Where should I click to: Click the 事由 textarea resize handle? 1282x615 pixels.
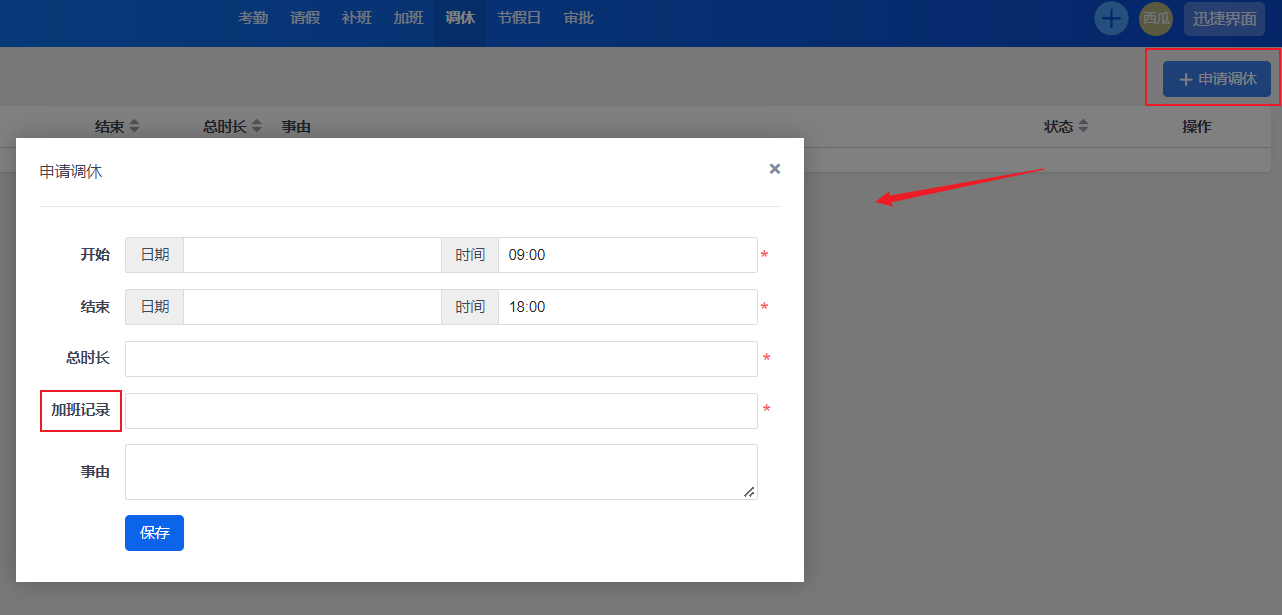749,491
